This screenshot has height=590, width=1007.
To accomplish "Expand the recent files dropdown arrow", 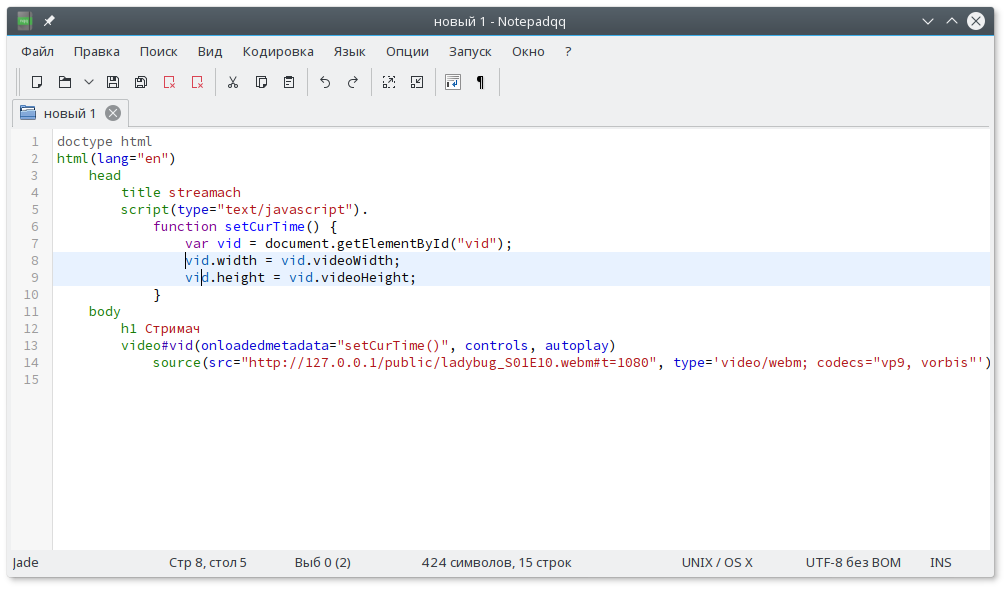I will coord(89,82).
